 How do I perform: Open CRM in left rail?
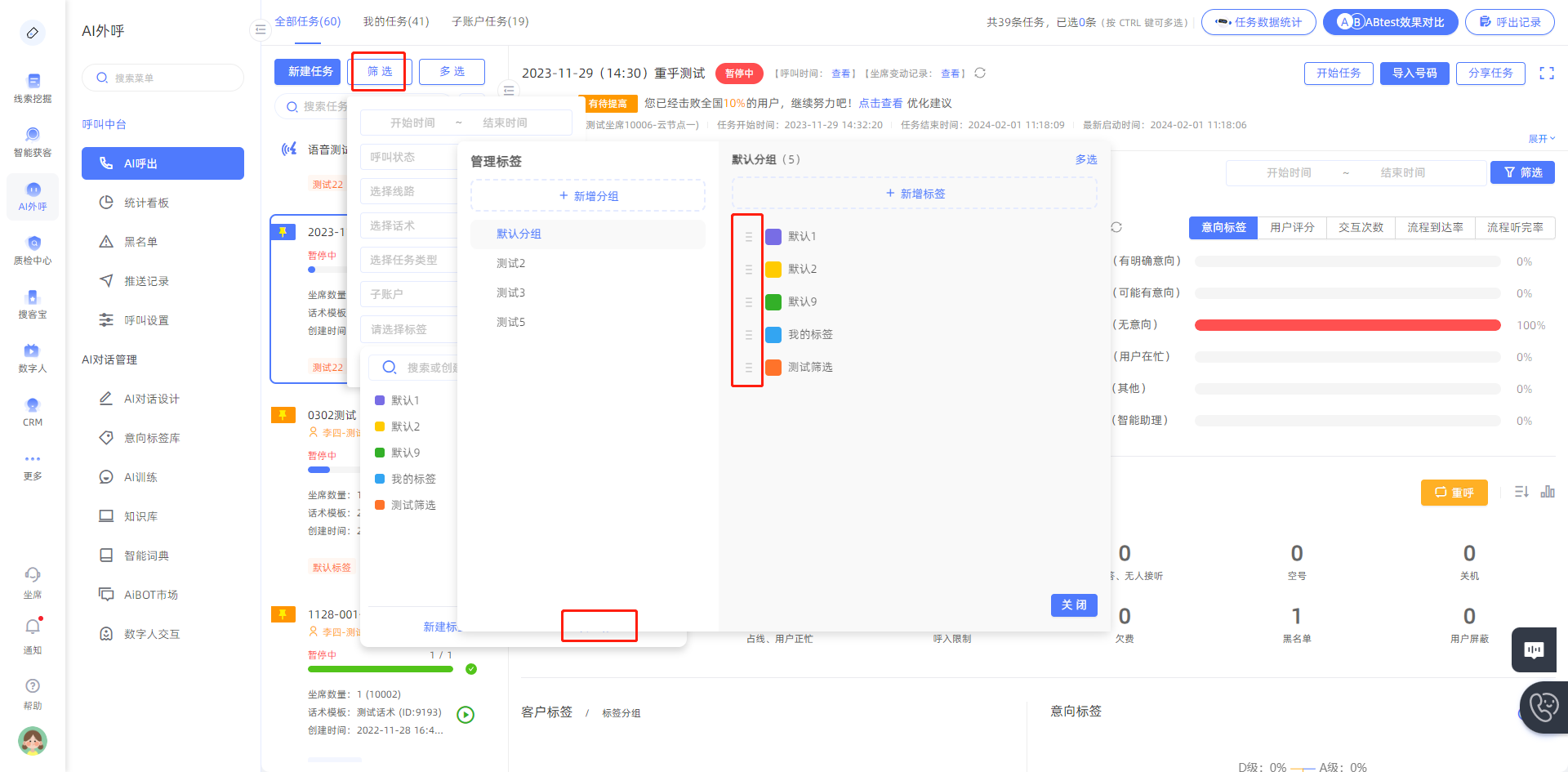coord(33,411)
